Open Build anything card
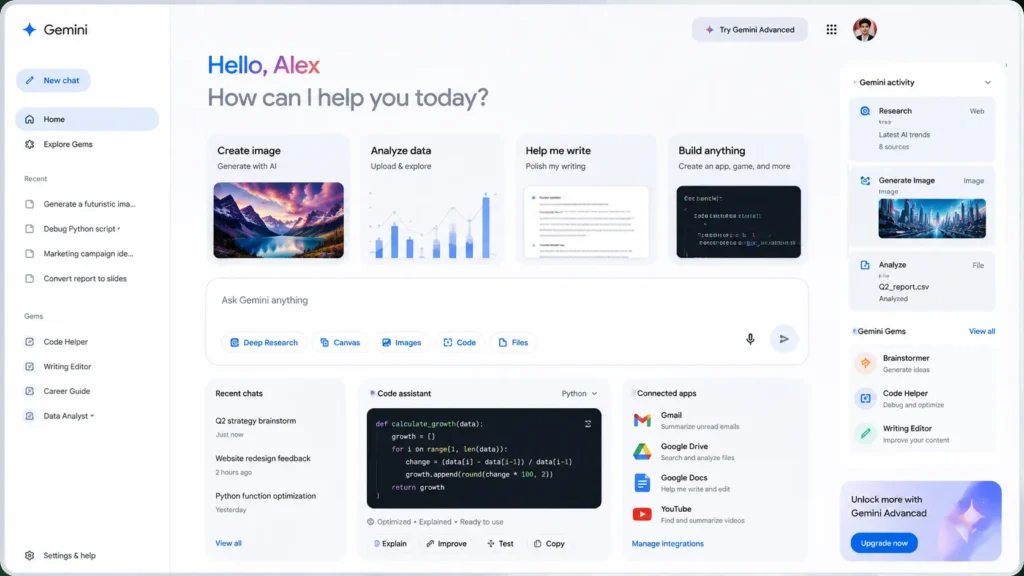1024x576 pixels. tap(739, 199)
